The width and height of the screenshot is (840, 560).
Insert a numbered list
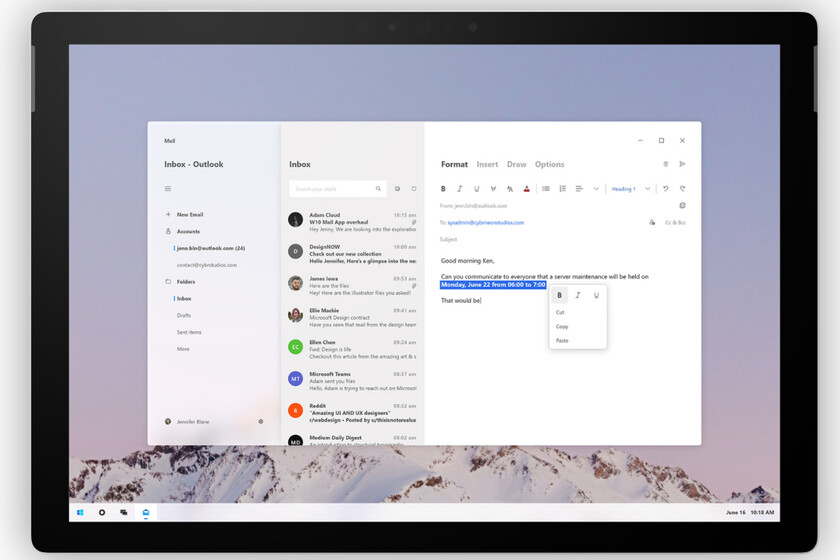(562, 189)
